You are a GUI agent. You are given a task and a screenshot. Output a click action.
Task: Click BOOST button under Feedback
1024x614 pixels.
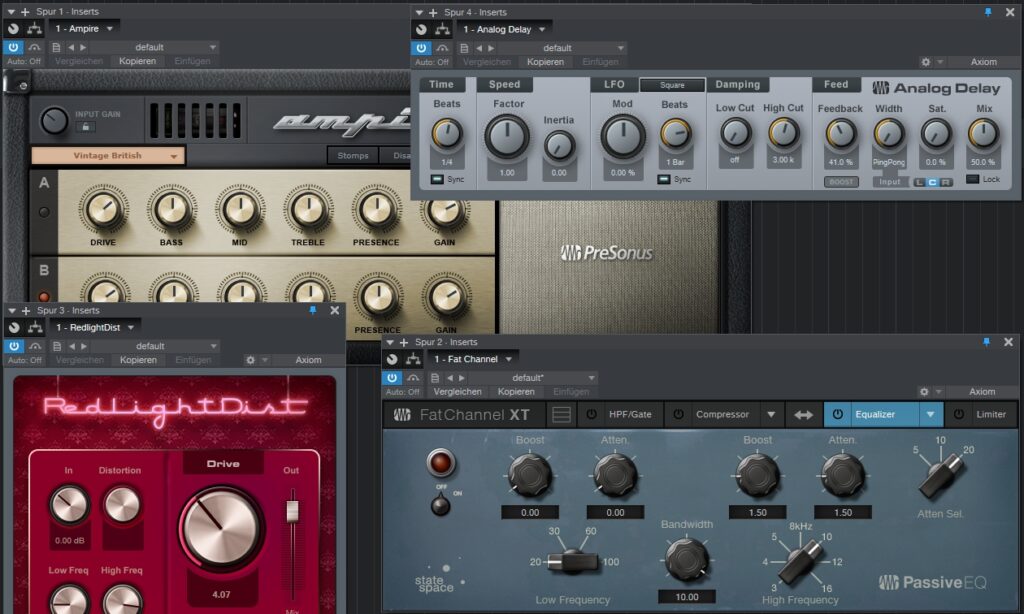coord(841,182)
